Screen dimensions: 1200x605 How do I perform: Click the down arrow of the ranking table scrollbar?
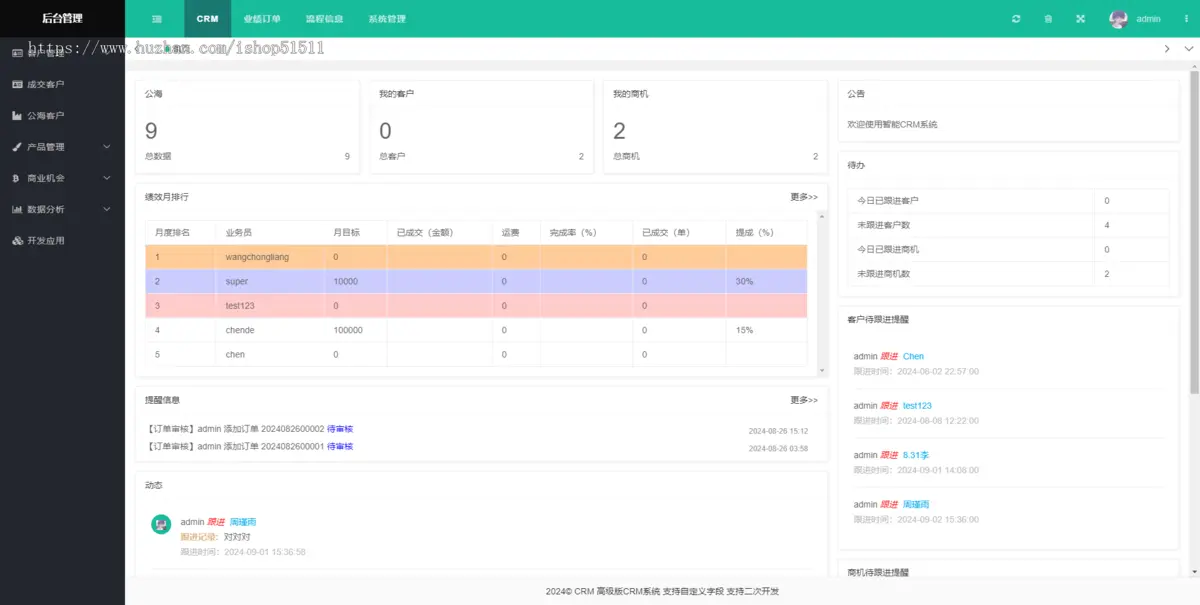(822, 370)
